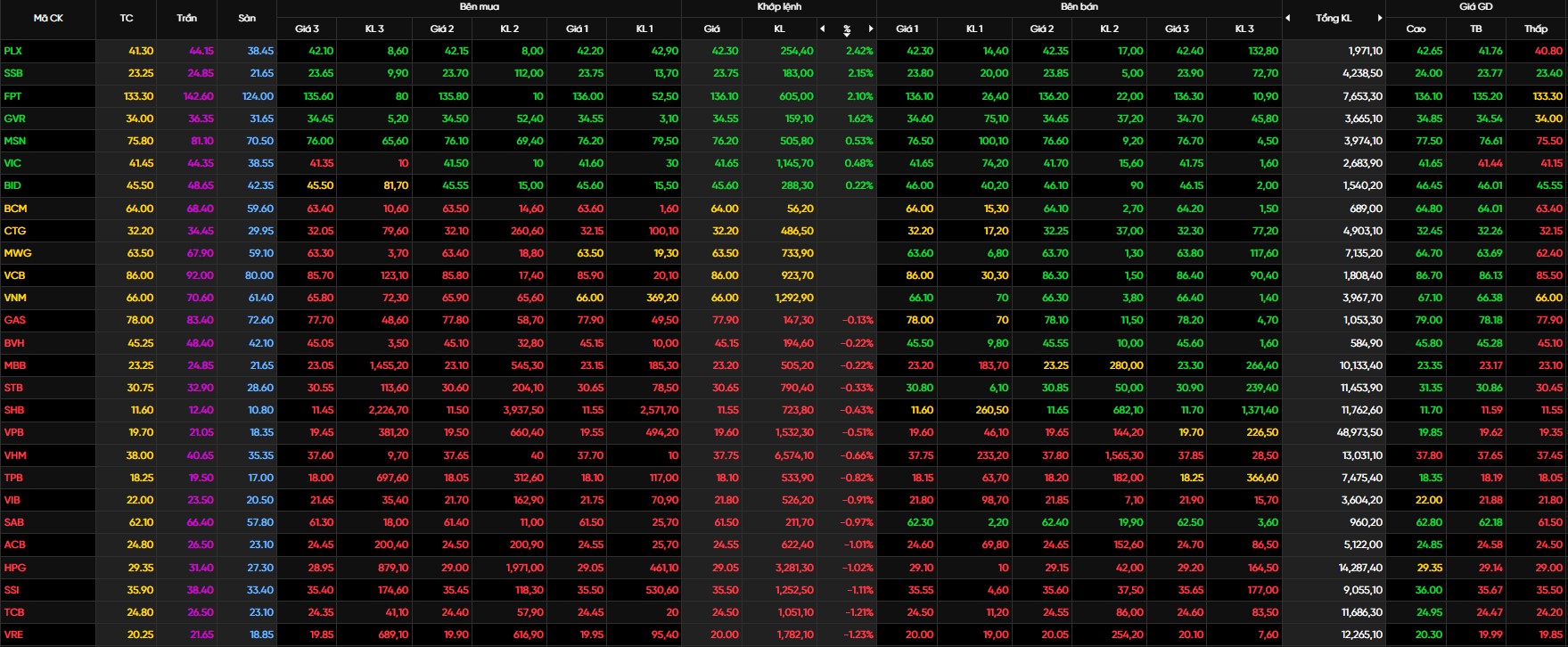Select the Bên mua group header
The height and width of the screenshot is (647, 1568).
[x=479, y=6]
